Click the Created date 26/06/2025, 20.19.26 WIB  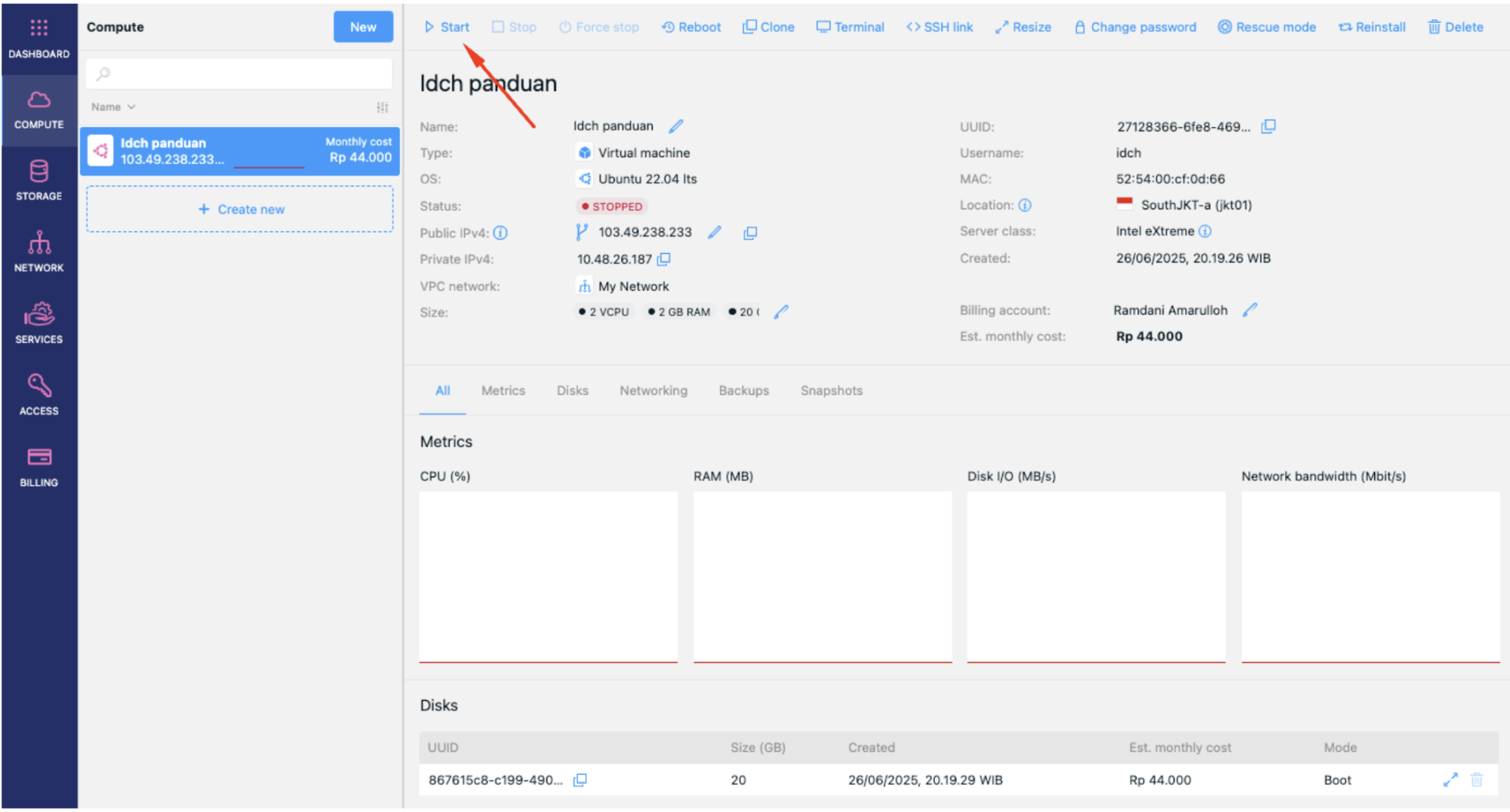click(1194, 259)
